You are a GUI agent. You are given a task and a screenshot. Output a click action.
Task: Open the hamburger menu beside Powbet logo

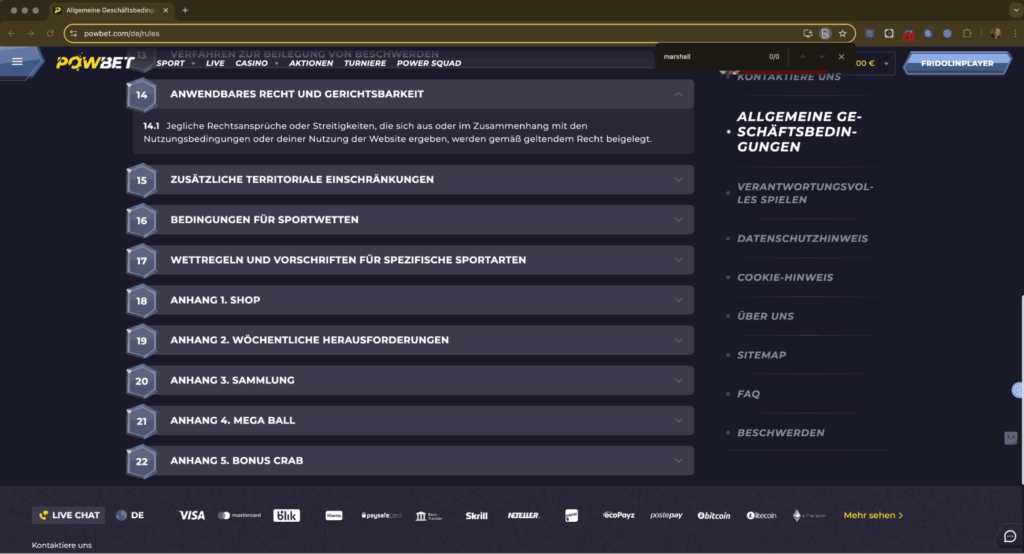(17, 61)
